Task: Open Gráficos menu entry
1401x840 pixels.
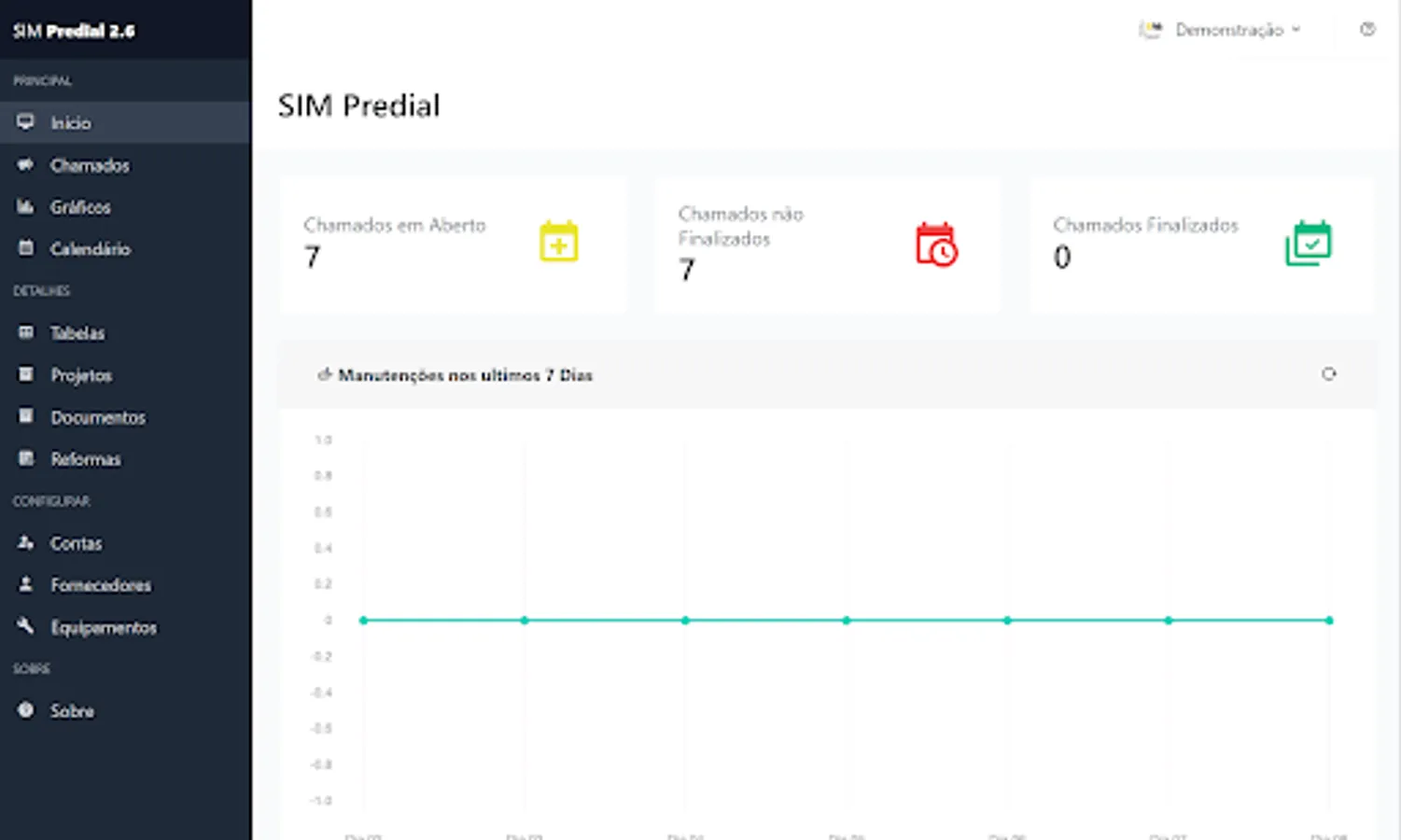Action: coord(125,207)
